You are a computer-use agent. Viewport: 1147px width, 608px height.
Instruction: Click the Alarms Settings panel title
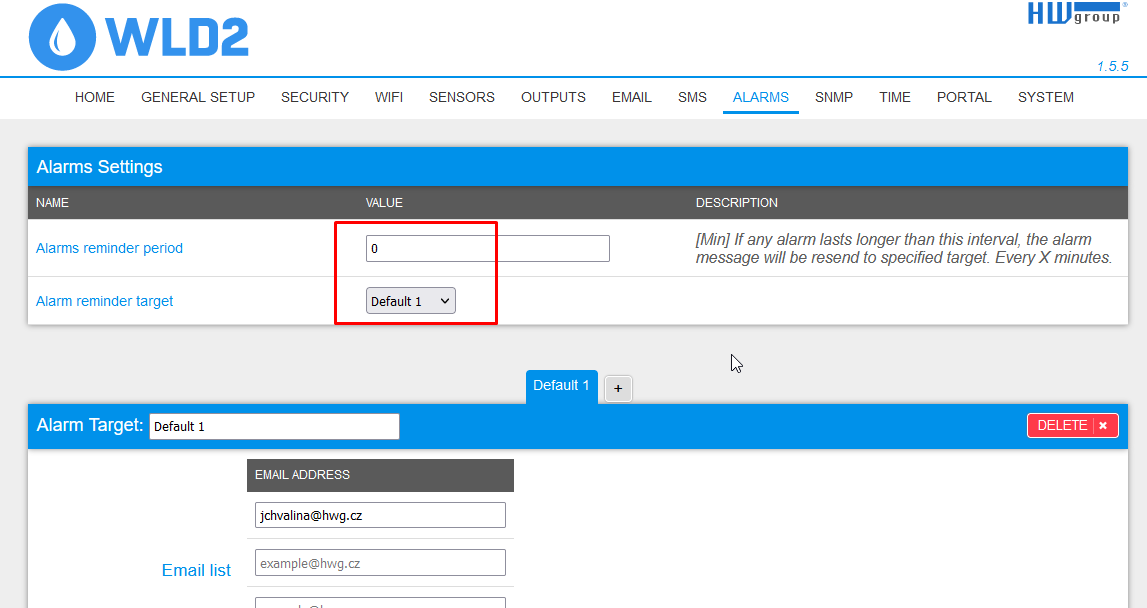coord(99,167)
